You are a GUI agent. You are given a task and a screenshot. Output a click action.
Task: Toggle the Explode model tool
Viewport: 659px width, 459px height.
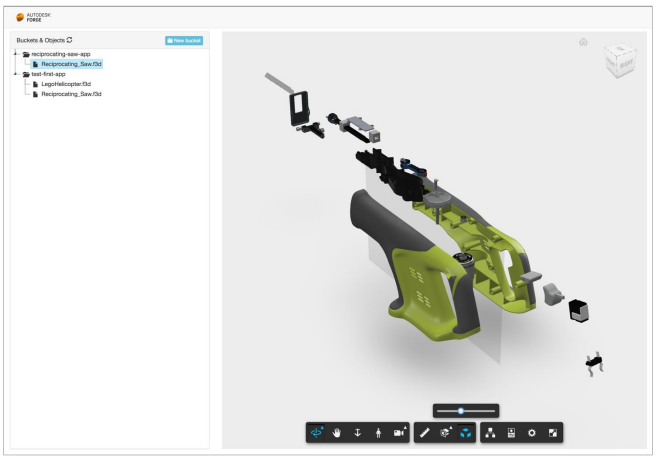466,433
